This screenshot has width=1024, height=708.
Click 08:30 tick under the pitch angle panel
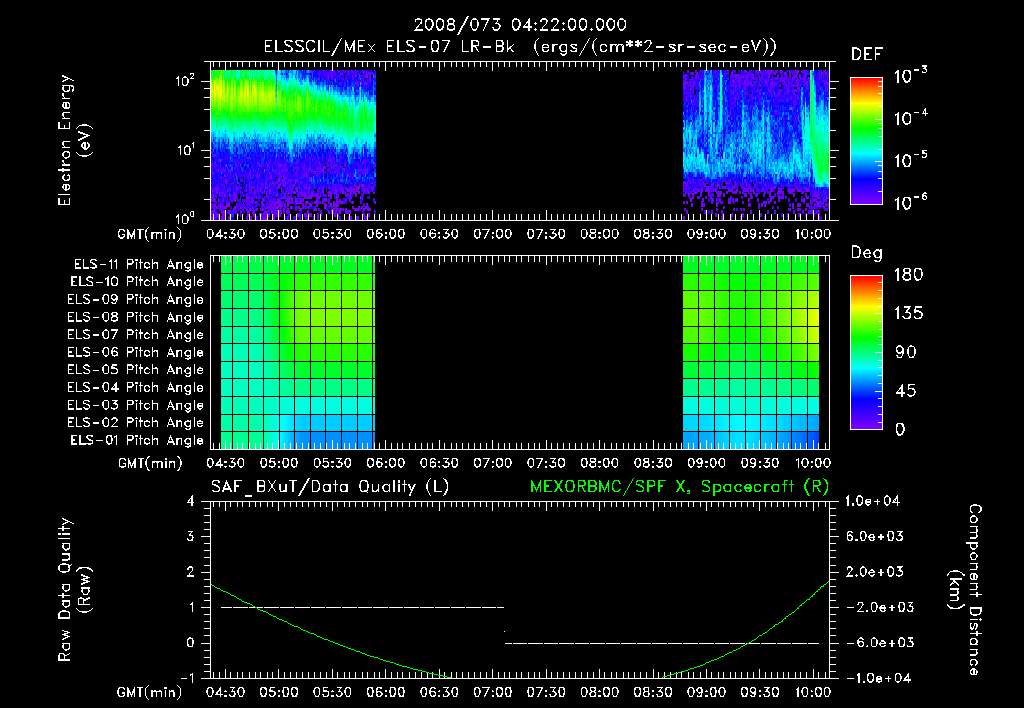coord(653,463)
